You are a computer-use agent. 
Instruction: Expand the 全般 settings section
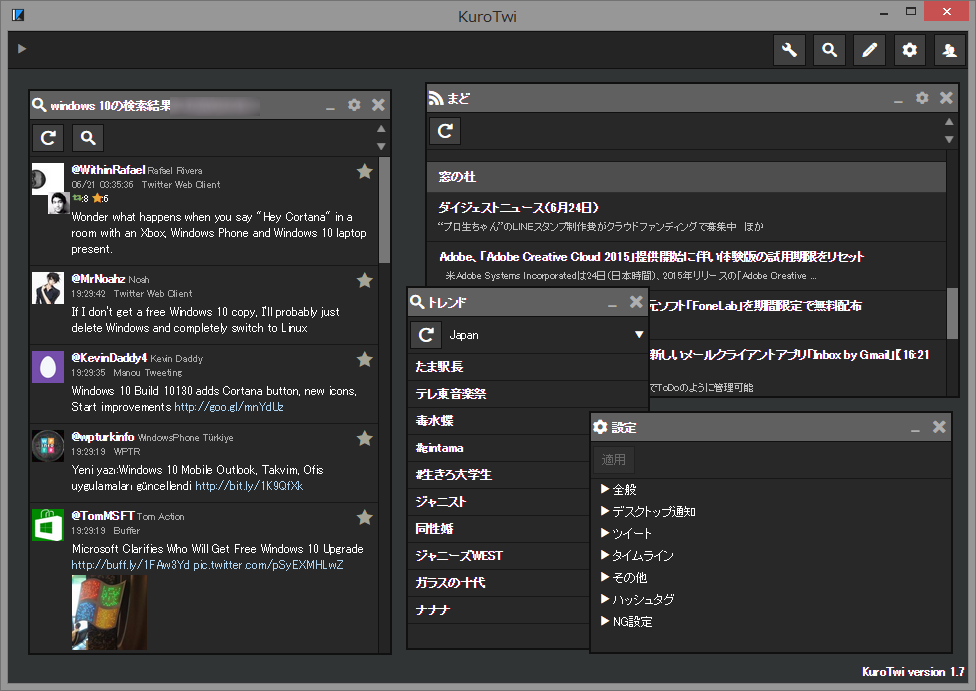pos(625,488)
